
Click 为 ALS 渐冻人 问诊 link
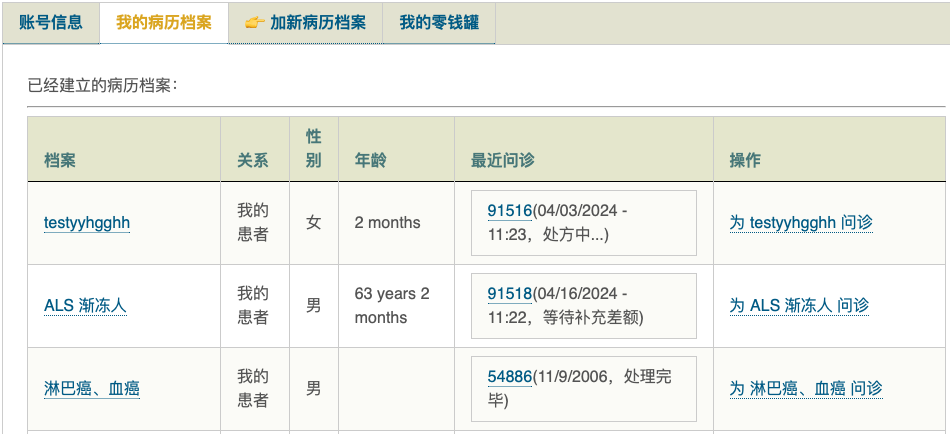(x=799, y=305)
